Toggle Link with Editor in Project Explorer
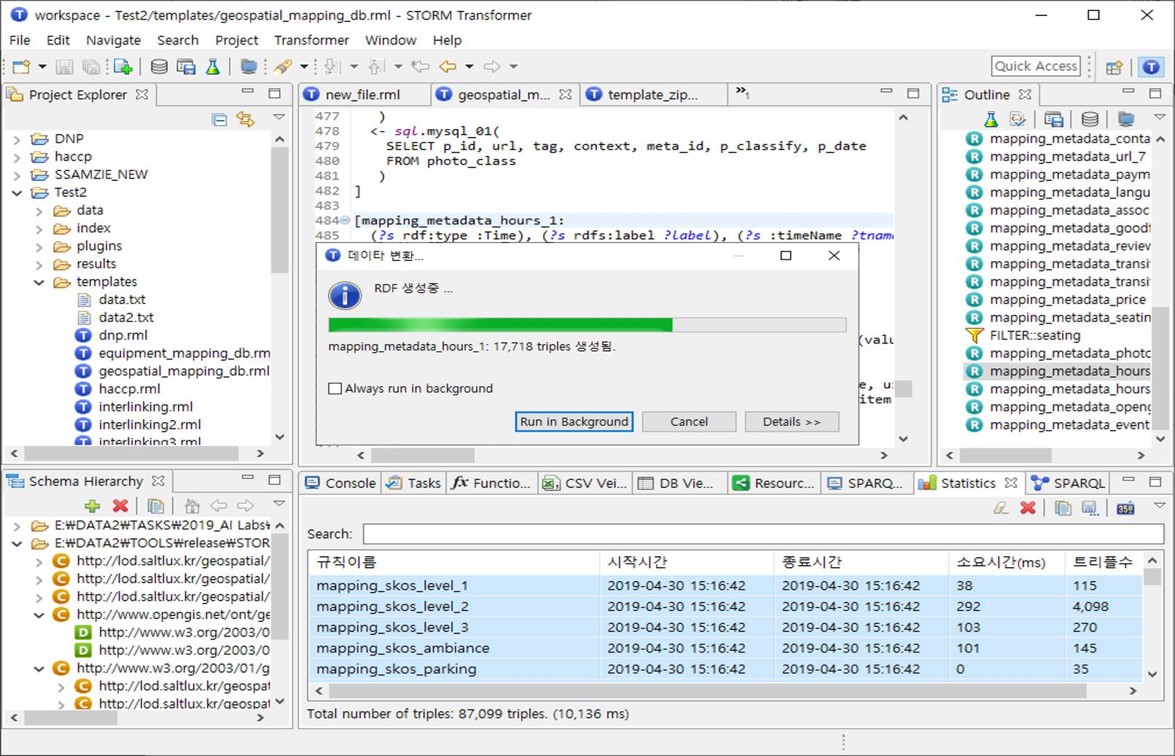The height and width of the screenshot is (756, 1175). coord(245,118)
